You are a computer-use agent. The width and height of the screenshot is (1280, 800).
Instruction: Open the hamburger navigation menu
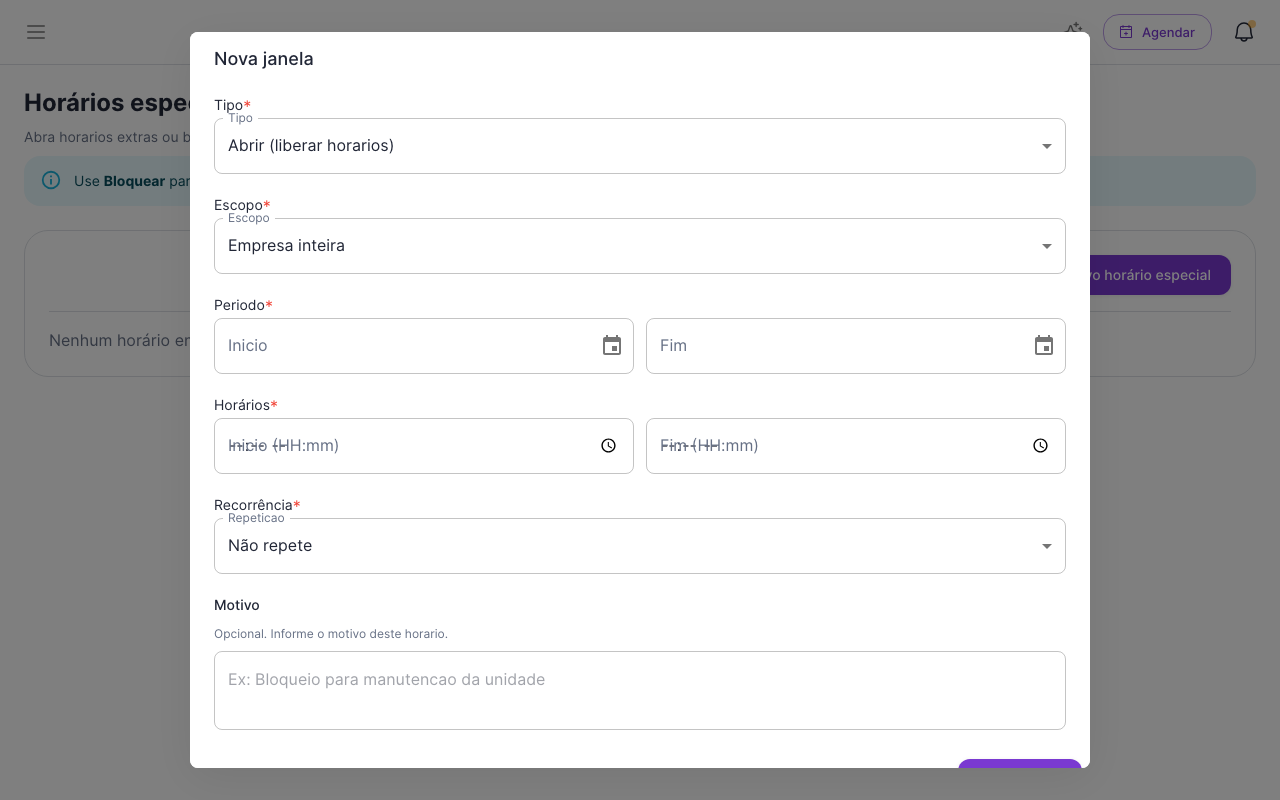point(36,32)
